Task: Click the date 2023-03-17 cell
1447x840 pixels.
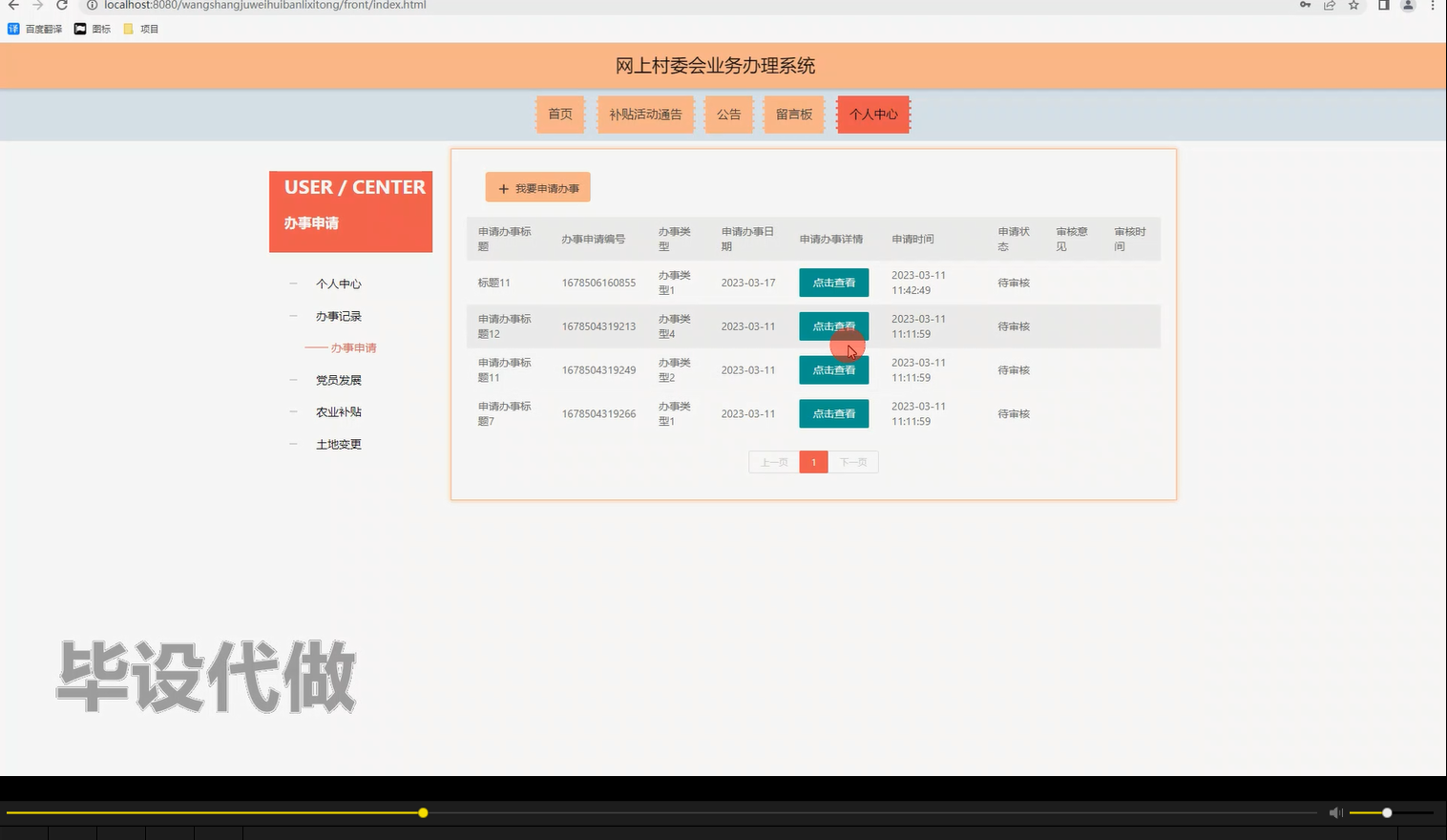Action: pyautogui.click(x=748, y=283)
